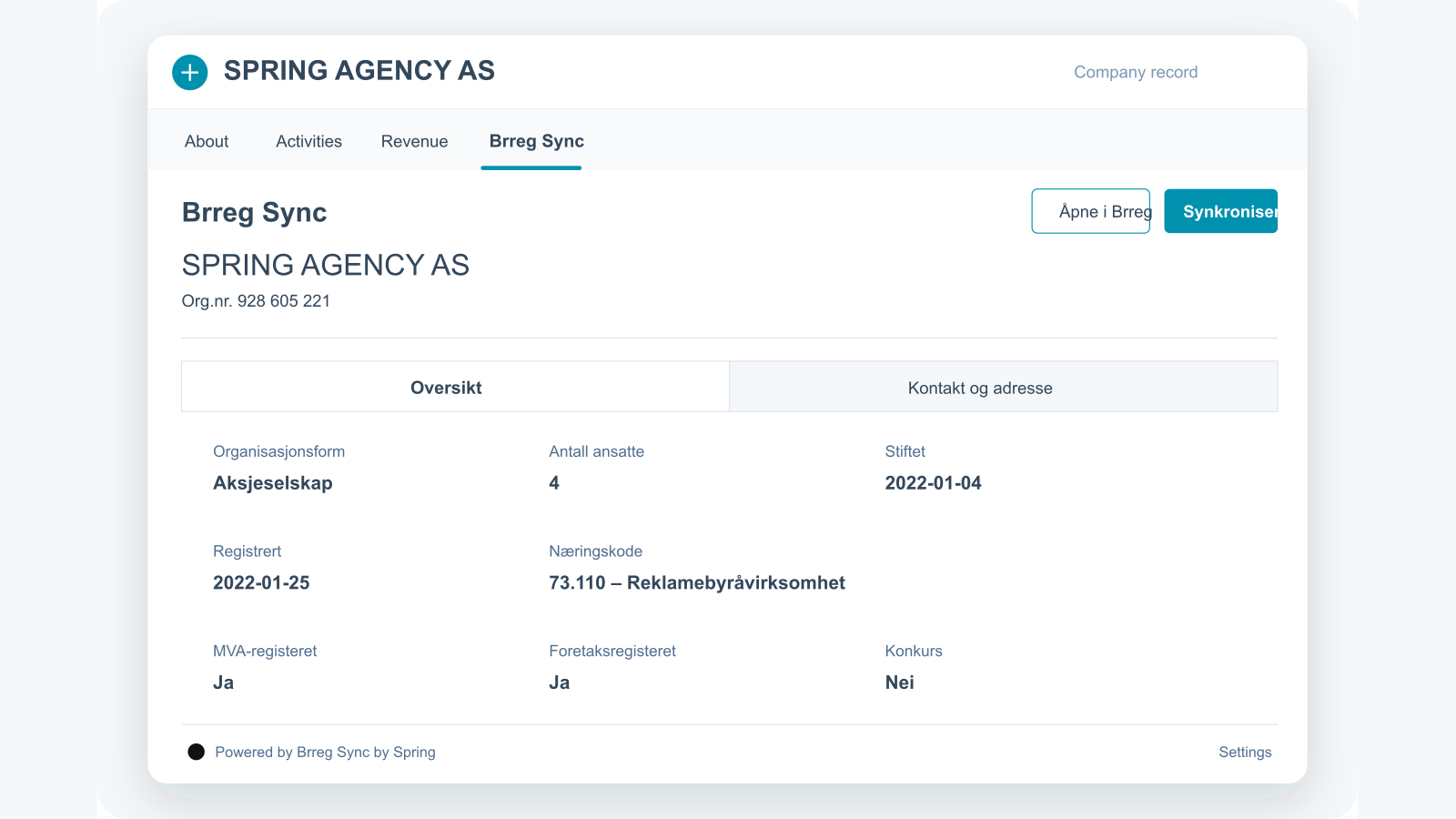The height and width of the screenshot is (819, 1456).
Task: Click the SPRING AGENCY AS name above Org.nr.
Action: pyautogui.click(x=326, y=265)
